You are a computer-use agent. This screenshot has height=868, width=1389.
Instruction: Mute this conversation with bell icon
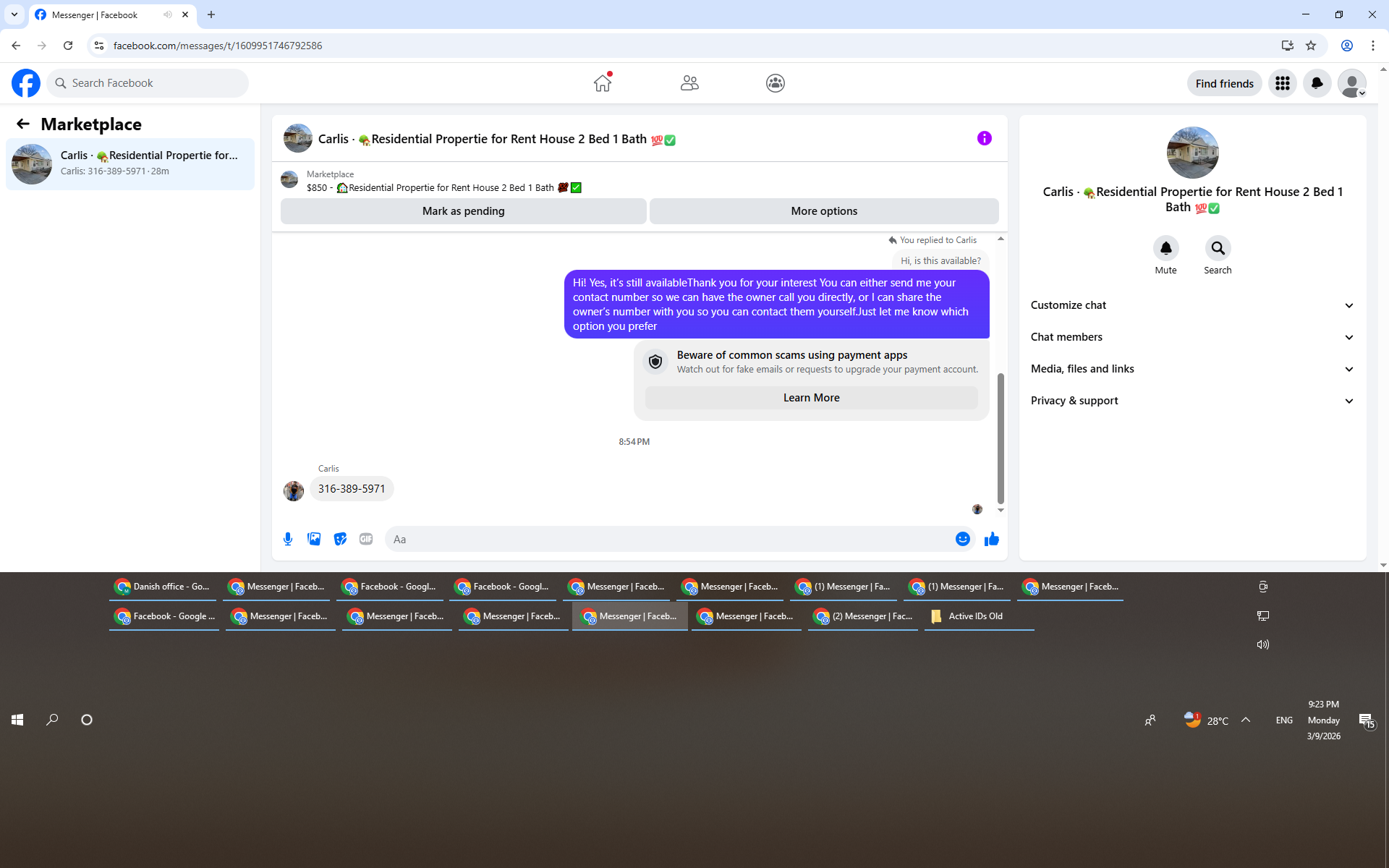pyautogui.click(x=1165, y=248)
